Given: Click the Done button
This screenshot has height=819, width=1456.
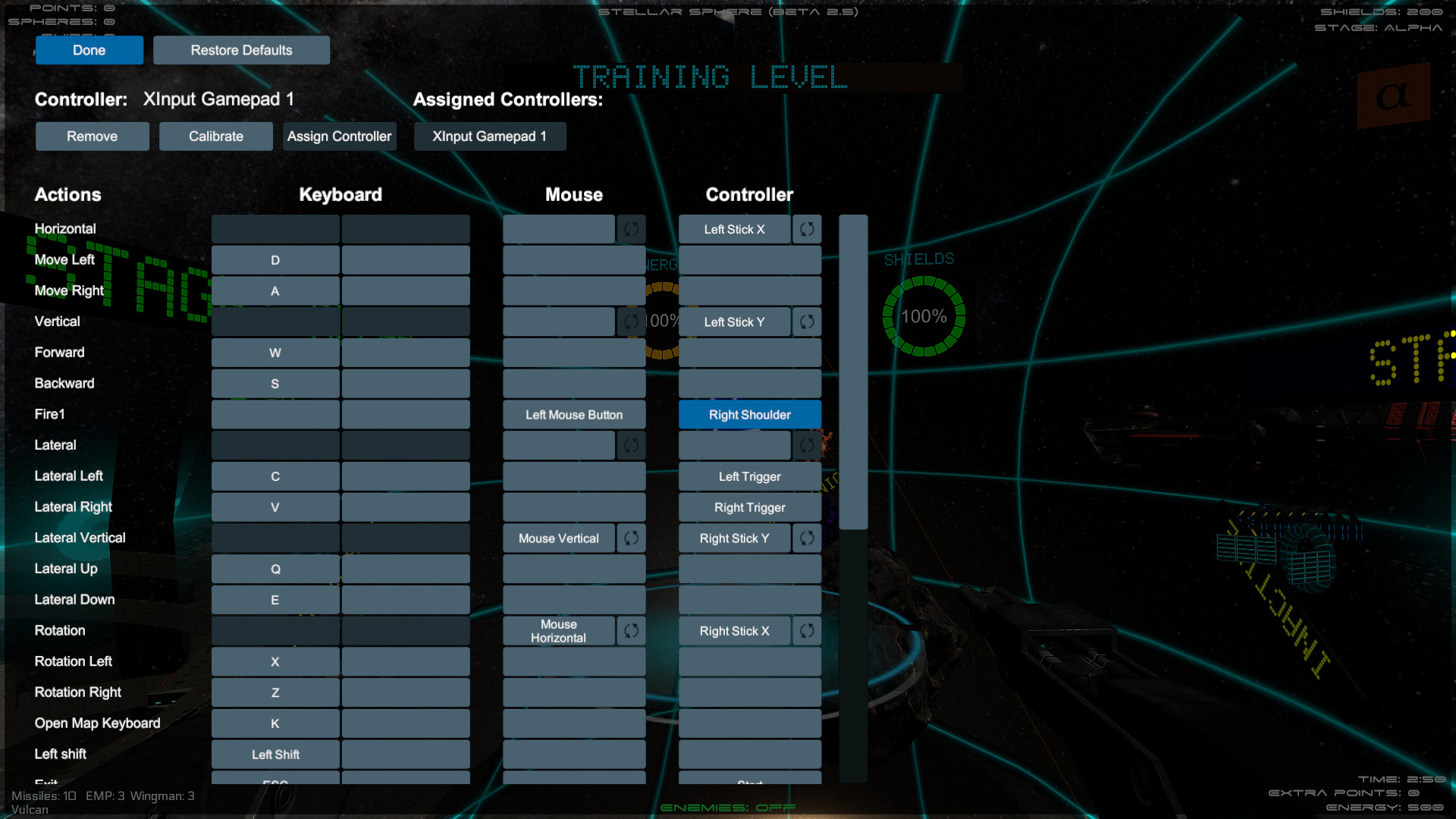Looking at the screenshot, I should click(x=89, y=50).
